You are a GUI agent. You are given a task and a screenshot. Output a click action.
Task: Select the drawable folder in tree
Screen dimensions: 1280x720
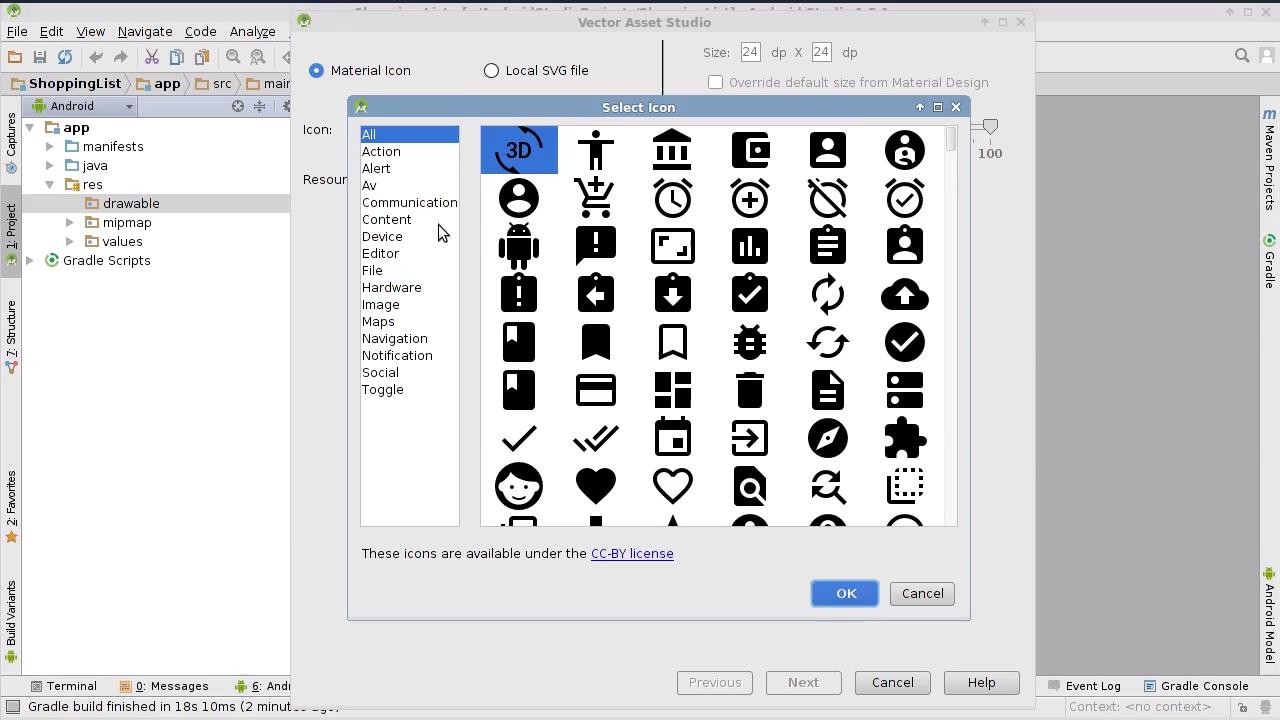131,203
